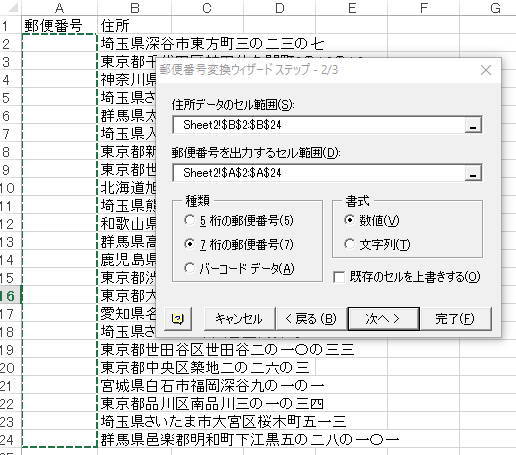Close the 郵便番号変換ウィザード dialog

tap(486, 70)
